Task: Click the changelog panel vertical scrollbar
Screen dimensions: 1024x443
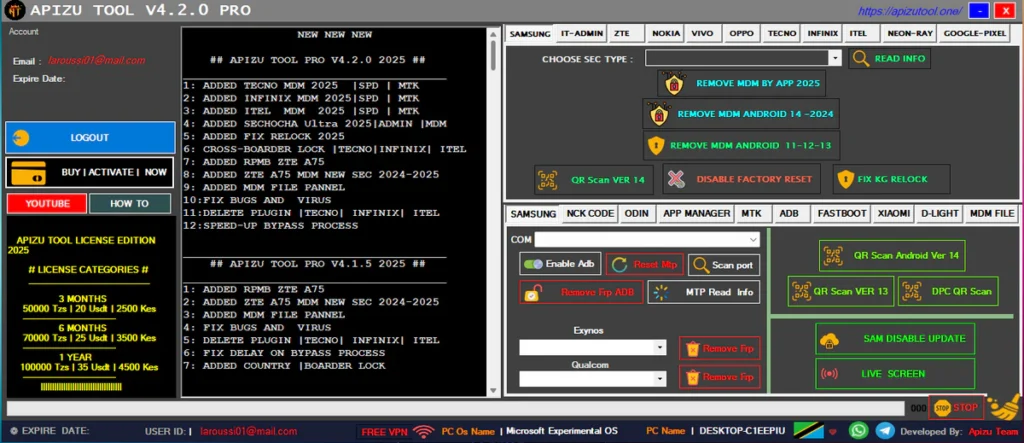Action: pyautogui.click(x=493, y=212)
